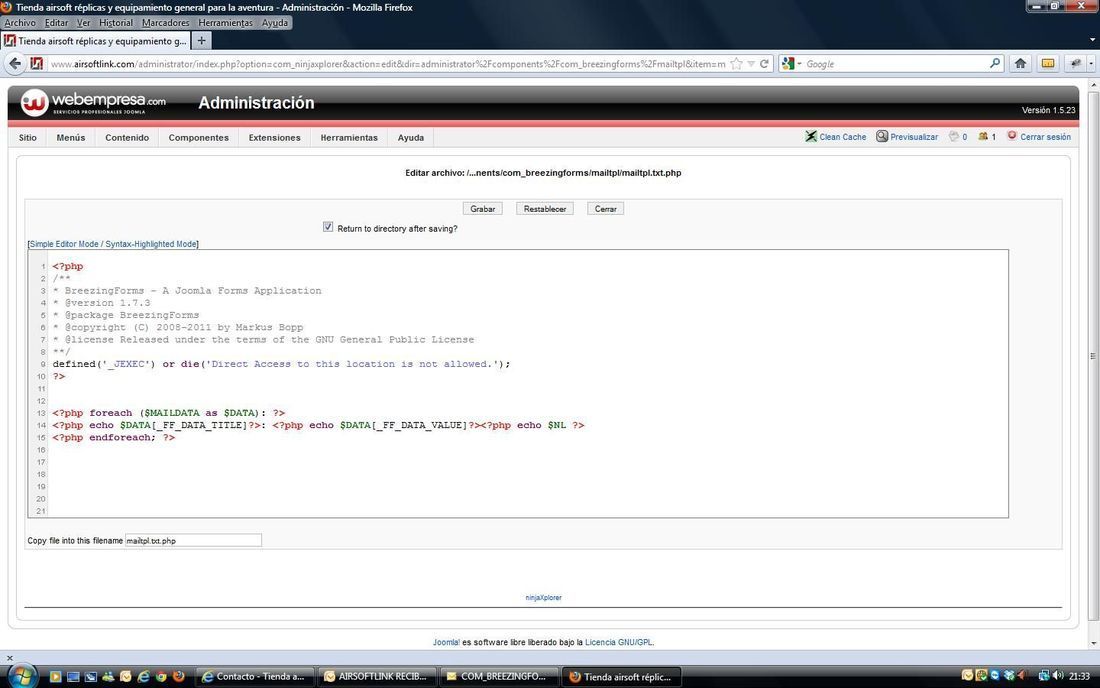Open the Sitio admin menu
Viewport: 1100px width, 688px height.
click(x=27, y=137)
